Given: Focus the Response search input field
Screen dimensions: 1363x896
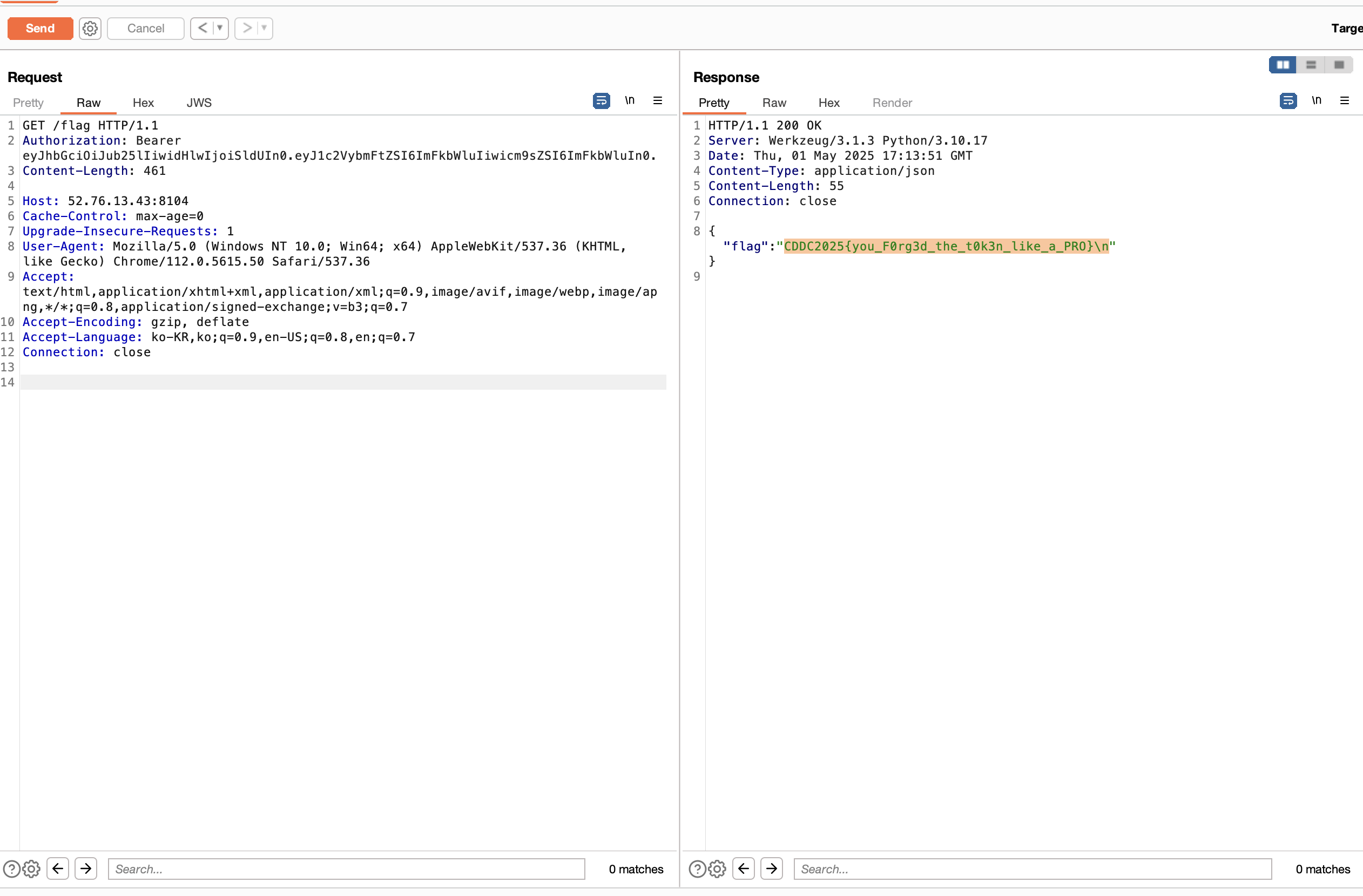Looking at the screenshot, I should (x=1032, y=868).
